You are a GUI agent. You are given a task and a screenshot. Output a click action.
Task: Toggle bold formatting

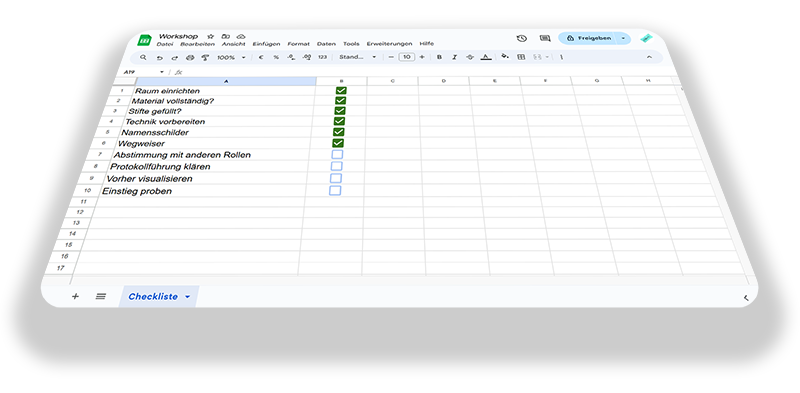click(439, 57)
